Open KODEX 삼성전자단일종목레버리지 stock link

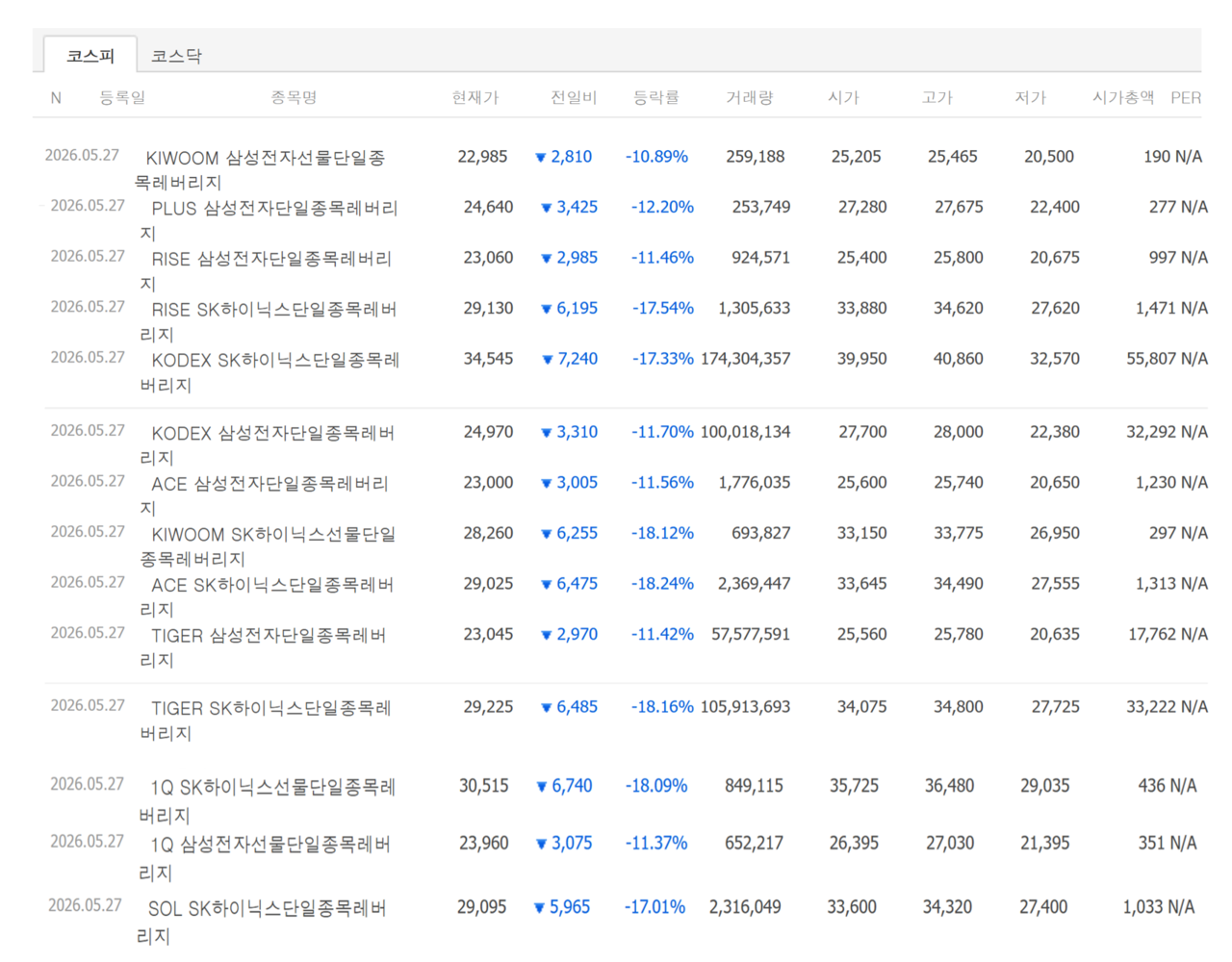[268, 444]
